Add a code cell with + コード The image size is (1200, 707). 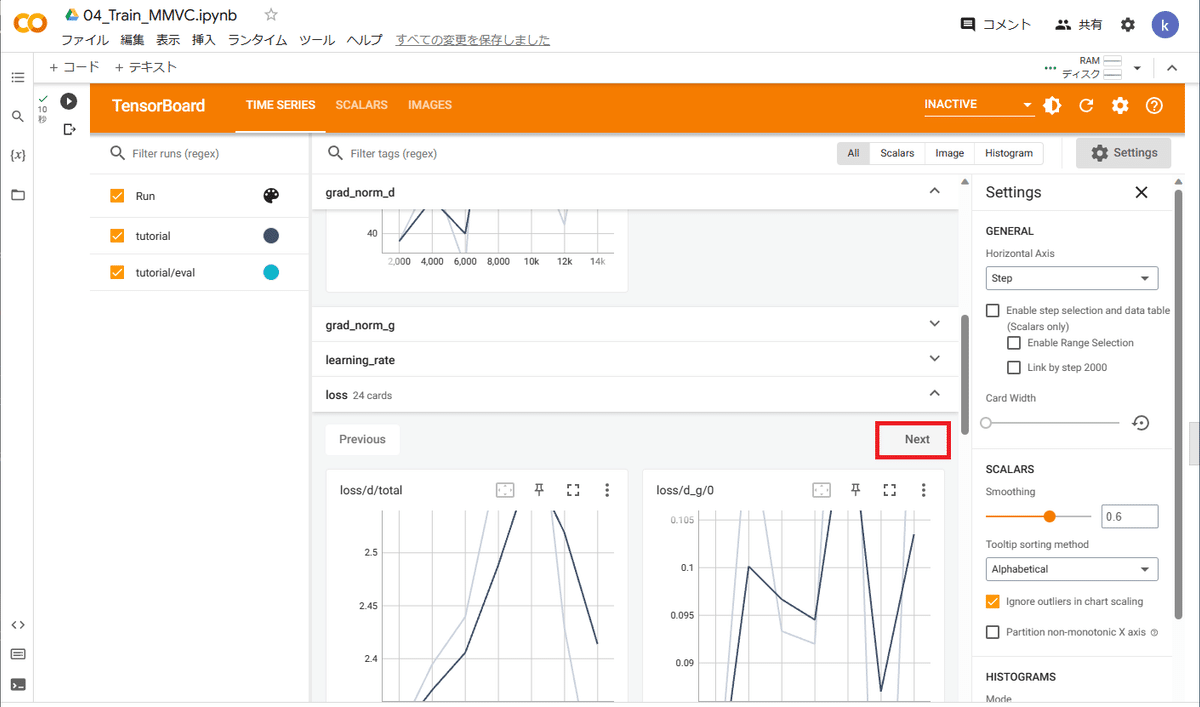(x=74, y=67)
